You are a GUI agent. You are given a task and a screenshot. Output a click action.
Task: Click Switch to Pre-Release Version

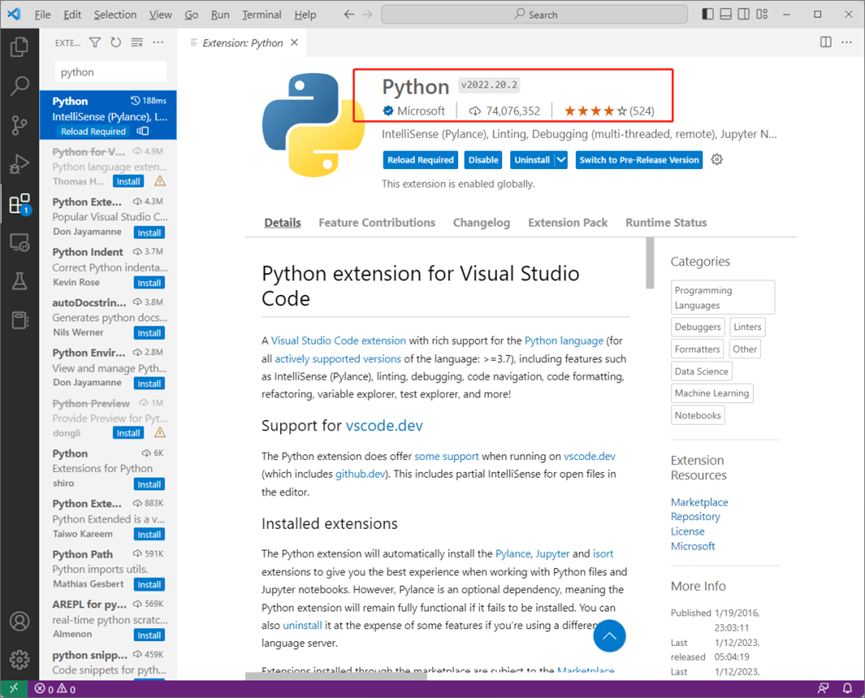[x=639, y=160]
